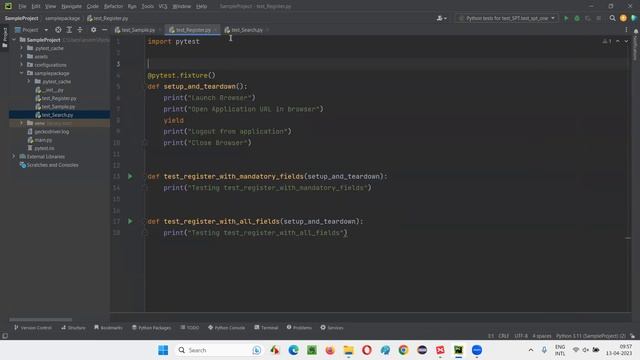640x360 pixels.
Task: Click Expand All in Project panel toolbar
Action: [69, 30]
